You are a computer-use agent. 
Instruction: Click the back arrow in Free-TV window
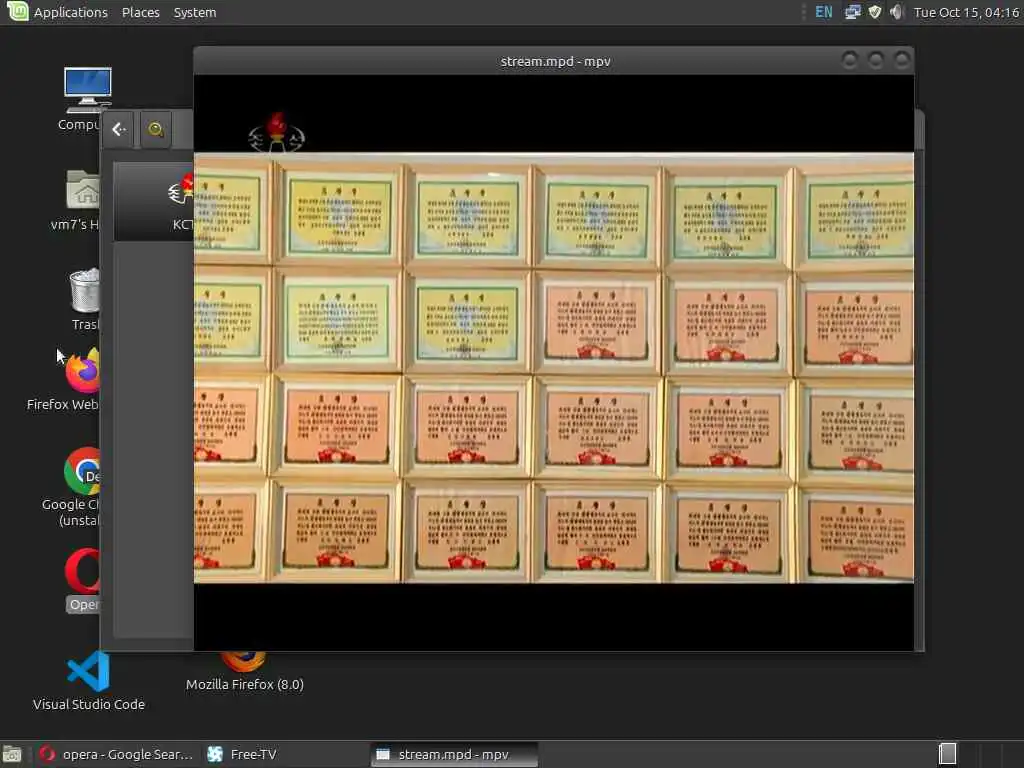(119, 129)
